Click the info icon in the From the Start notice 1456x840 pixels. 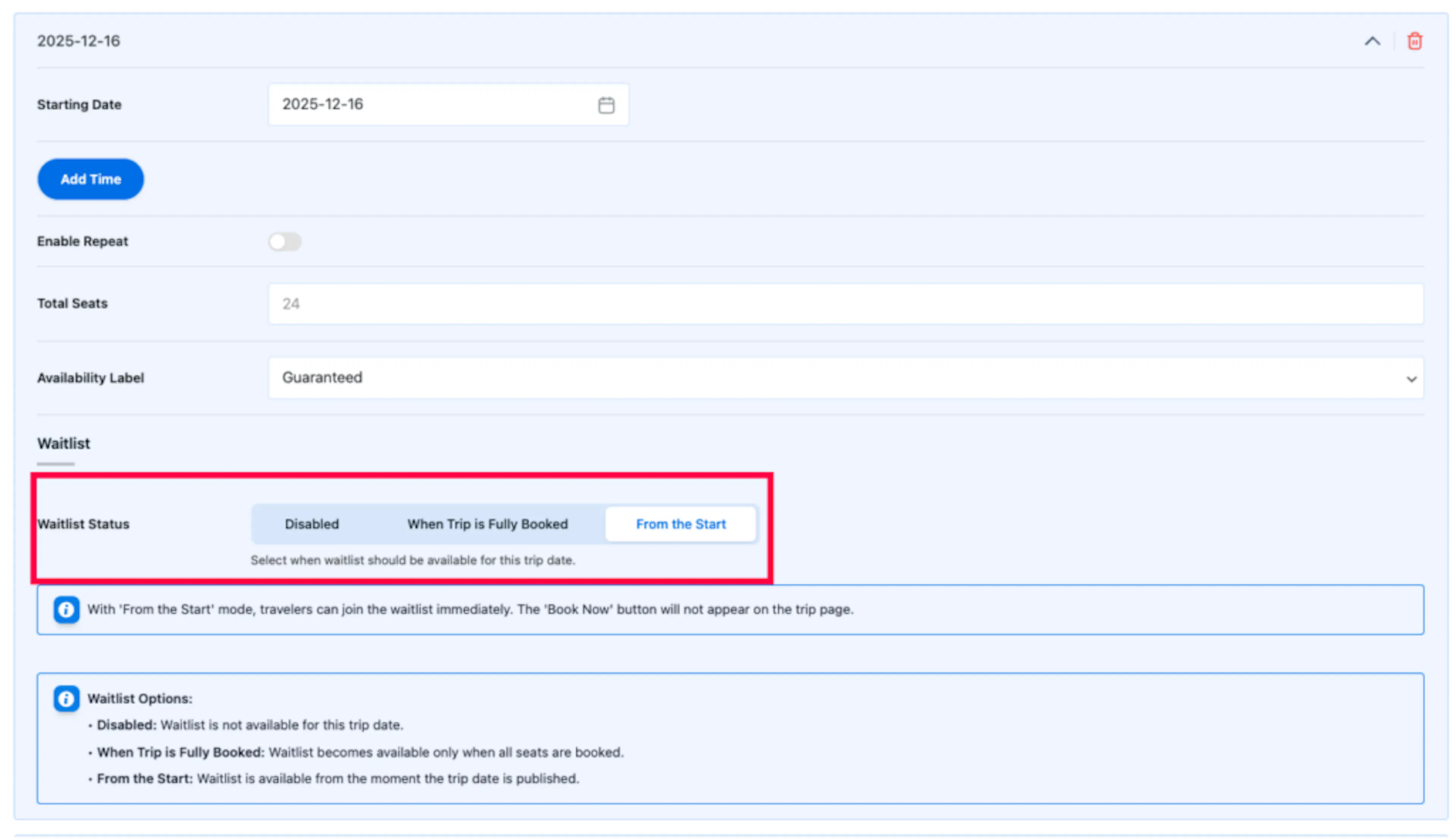point(66,609)
